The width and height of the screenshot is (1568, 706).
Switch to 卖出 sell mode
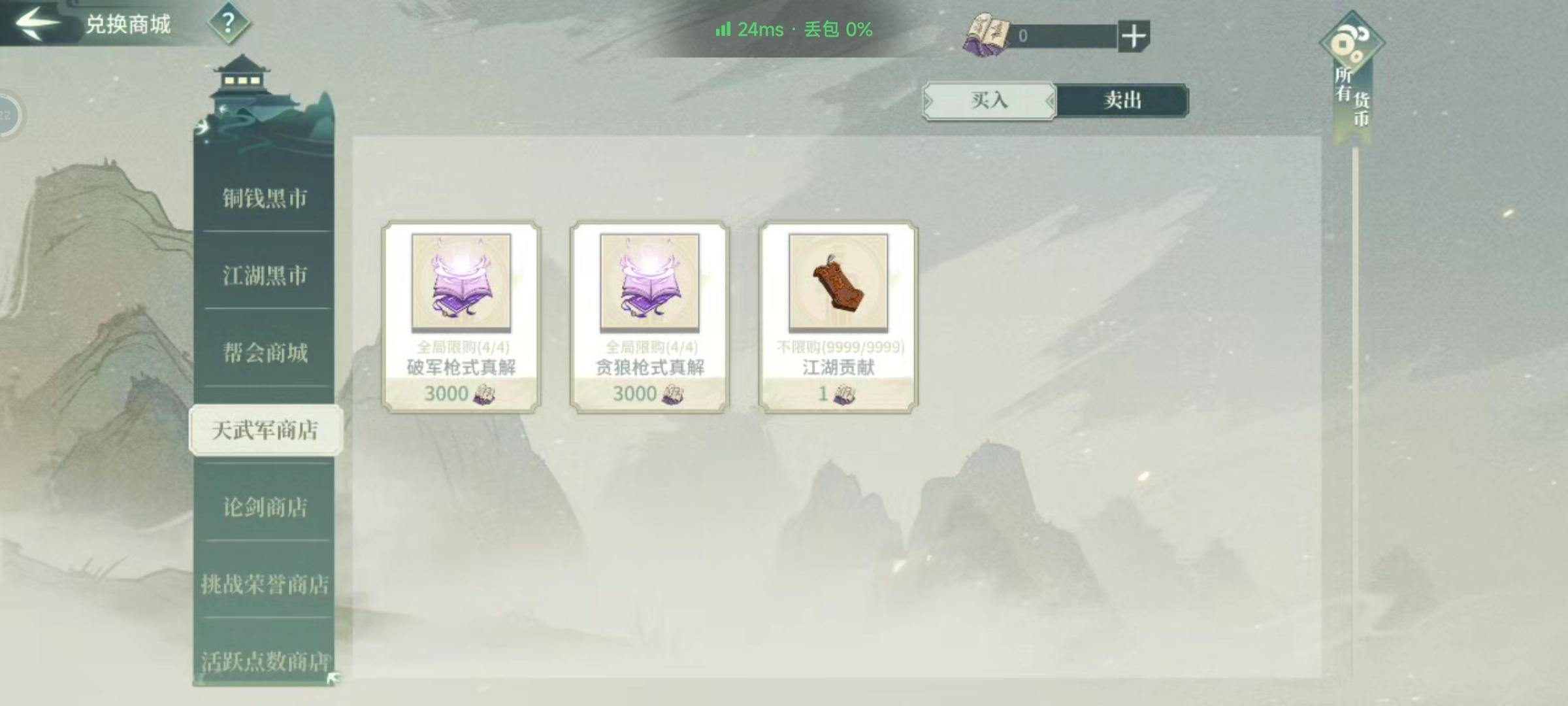tap(1122, 101)
